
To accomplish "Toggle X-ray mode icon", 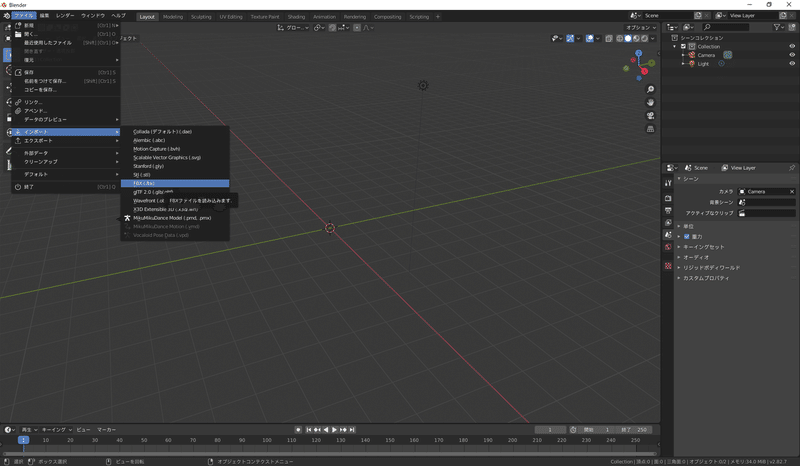I will coord(609,38).
